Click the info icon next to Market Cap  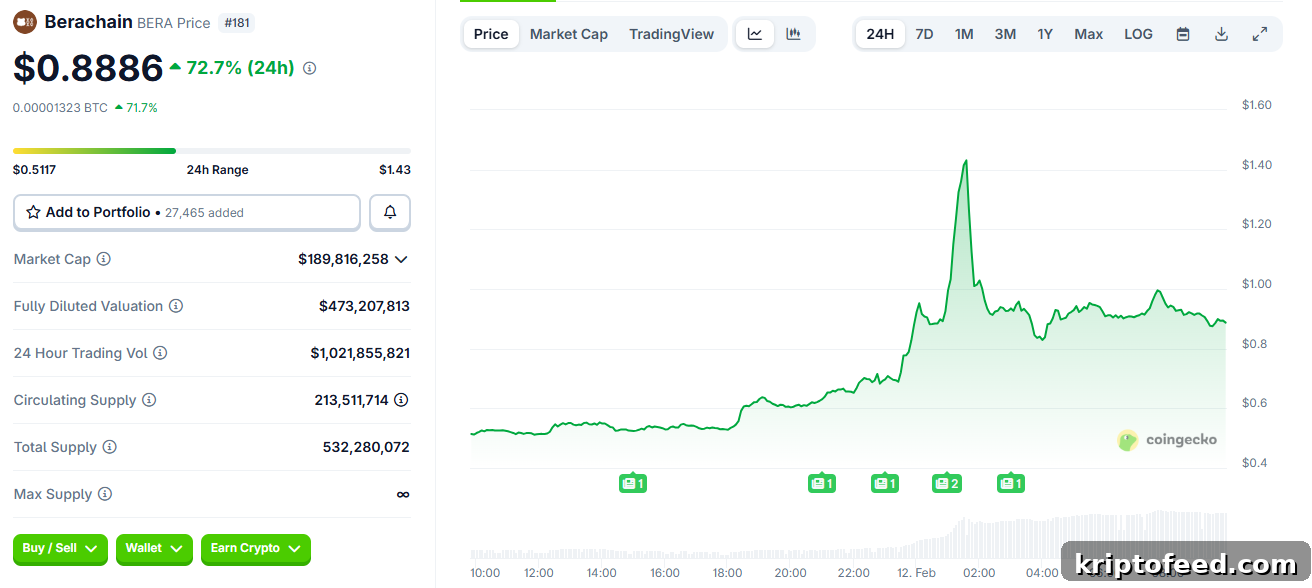pyautogui.click(x=103, y=259)
